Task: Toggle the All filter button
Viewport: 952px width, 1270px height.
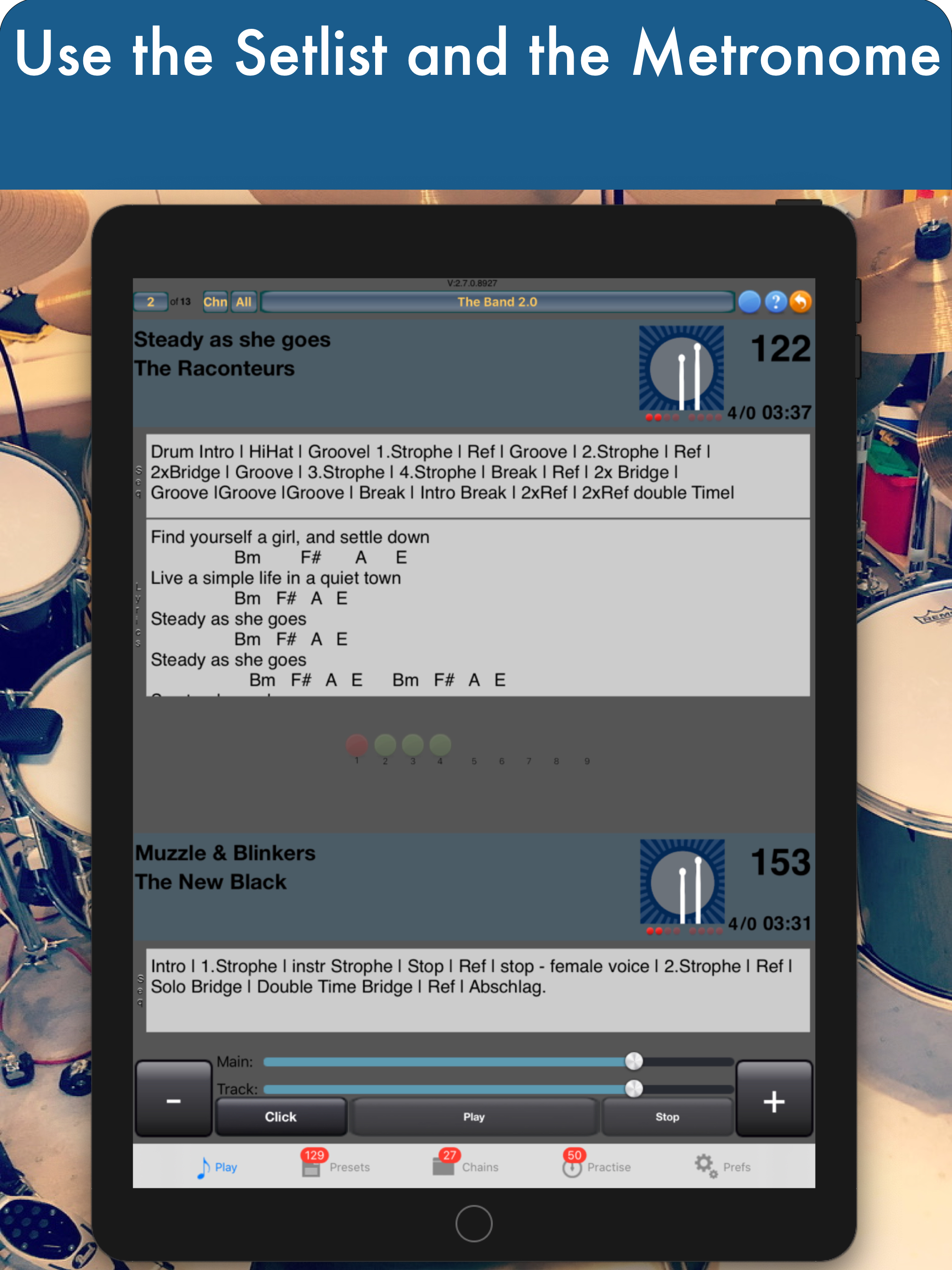Action: coord(244,301)
